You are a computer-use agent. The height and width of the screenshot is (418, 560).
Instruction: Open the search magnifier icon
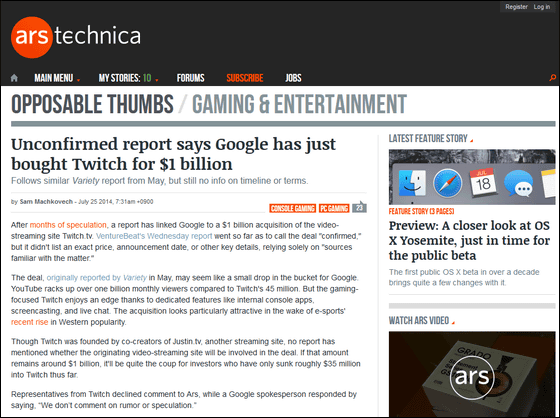coord(552,78)
